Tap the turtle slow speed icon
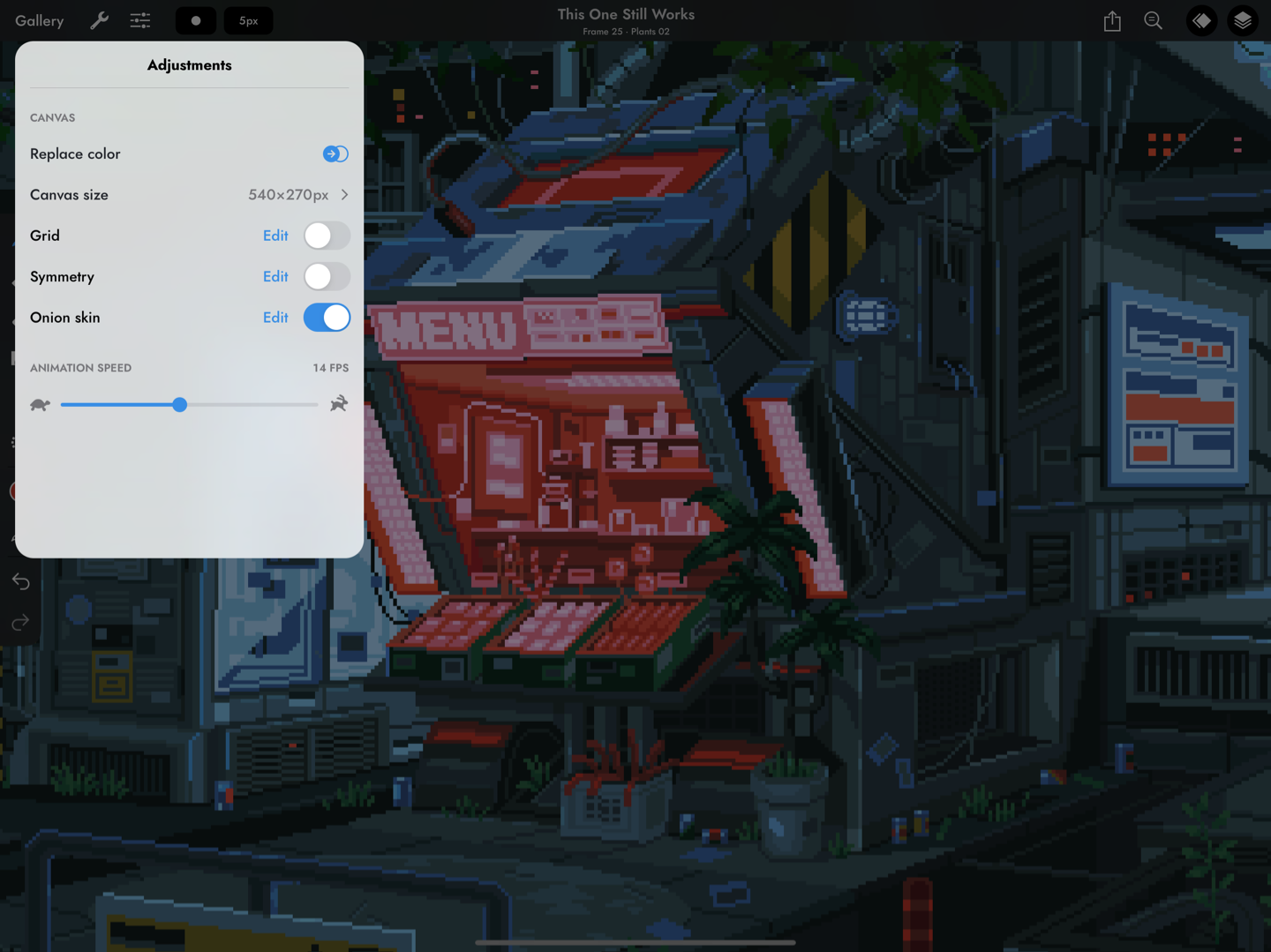 click(x=40, y=405)
